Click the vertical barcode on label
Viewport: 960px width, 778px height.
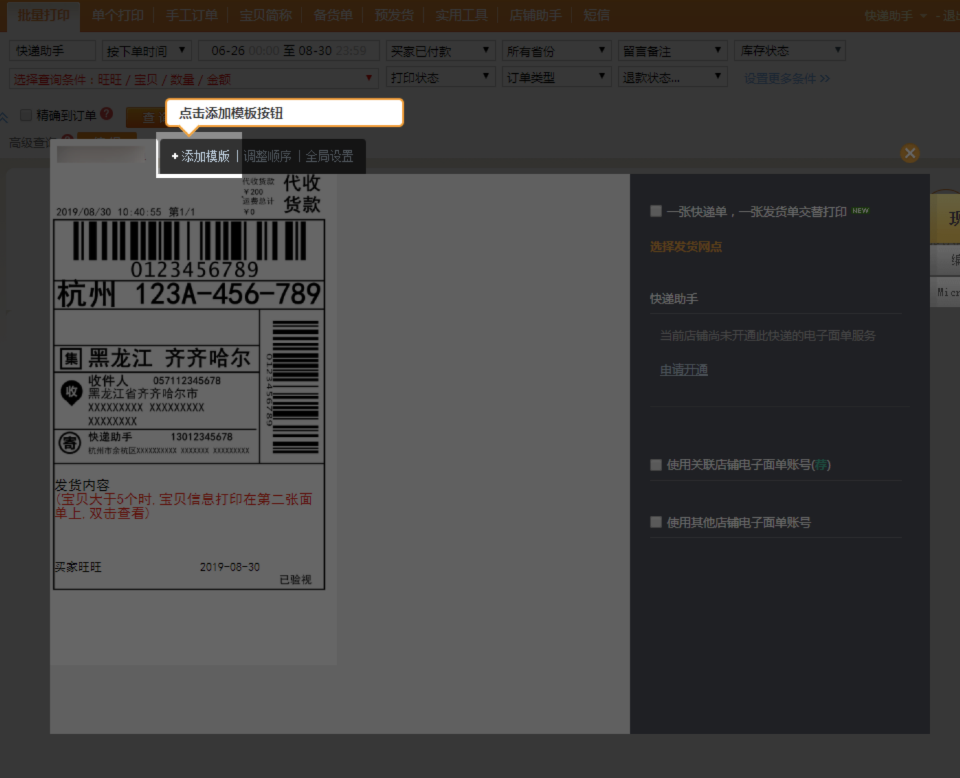pyautogui.click(x=295, y=387)
